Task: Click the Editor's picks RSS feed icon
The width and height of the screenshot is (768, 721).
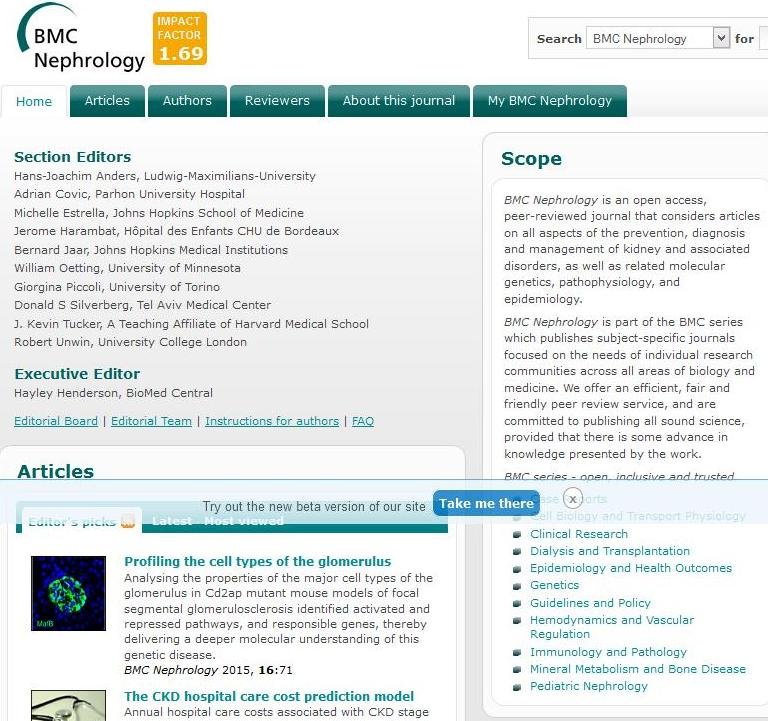Action: pyautogui.click(x=128, y=521)
